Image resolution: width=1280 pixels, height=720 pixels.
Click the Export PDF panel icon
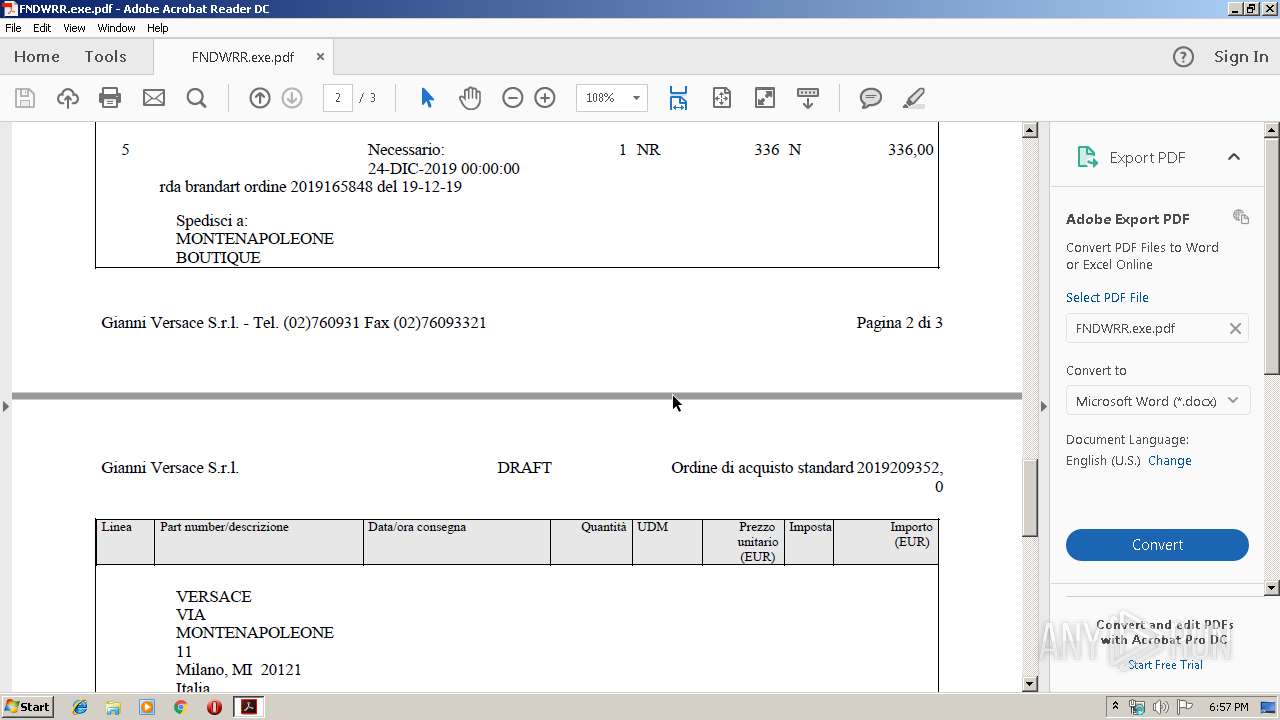click(1087, 157)
